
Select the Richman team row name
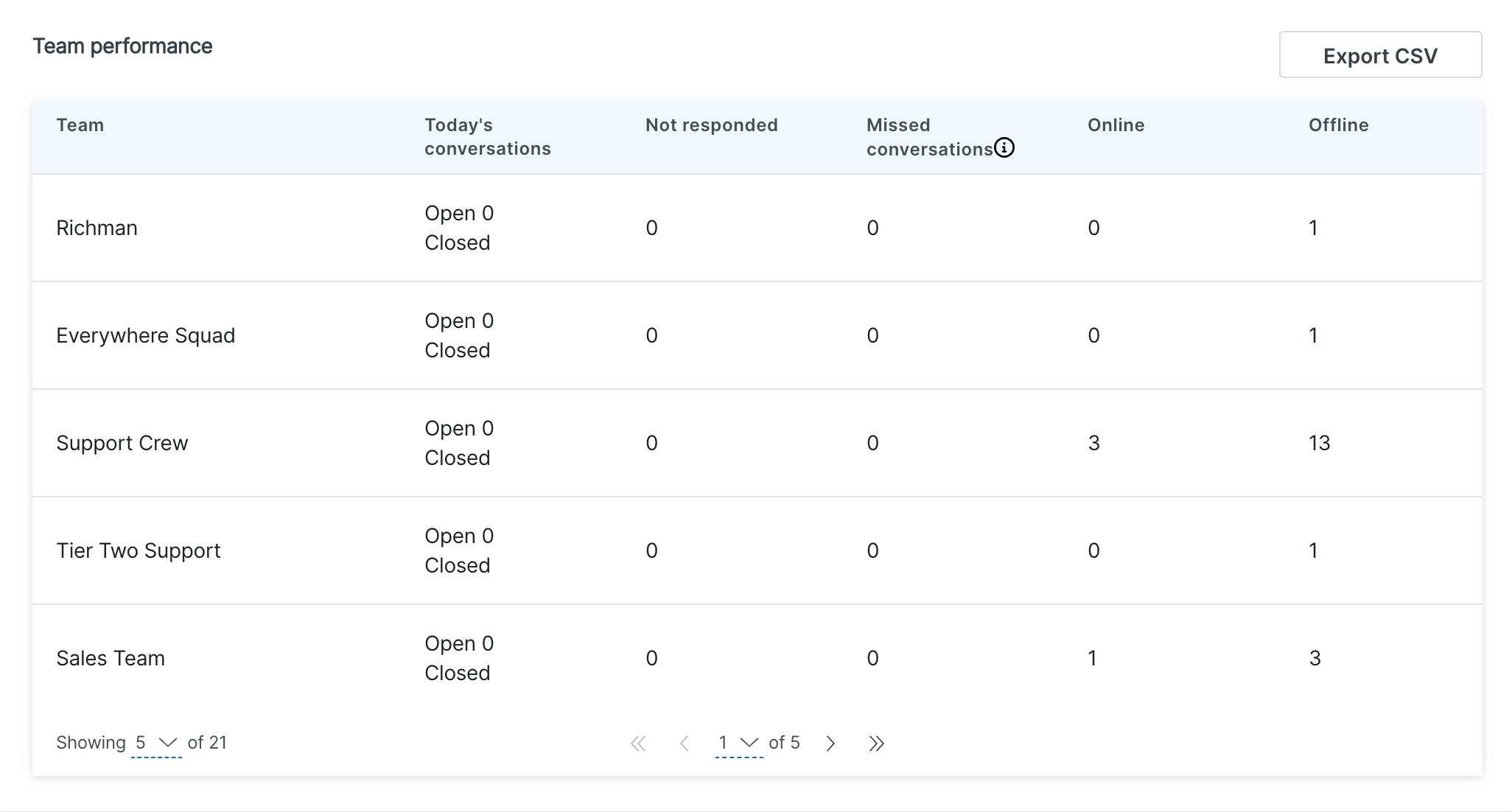click(x=97, y=228)
